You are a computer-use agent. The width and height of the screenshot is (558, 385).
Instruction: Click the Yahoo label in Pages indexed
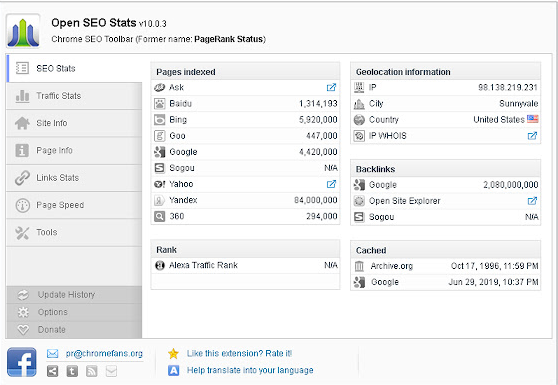point(181,184)
